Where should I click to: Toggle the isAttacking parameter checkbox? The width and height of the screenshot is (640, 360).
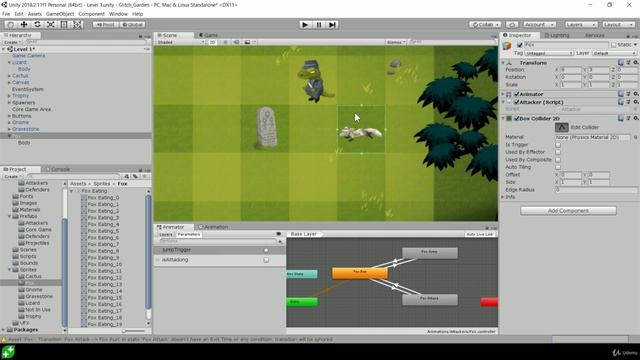[266, 260]
